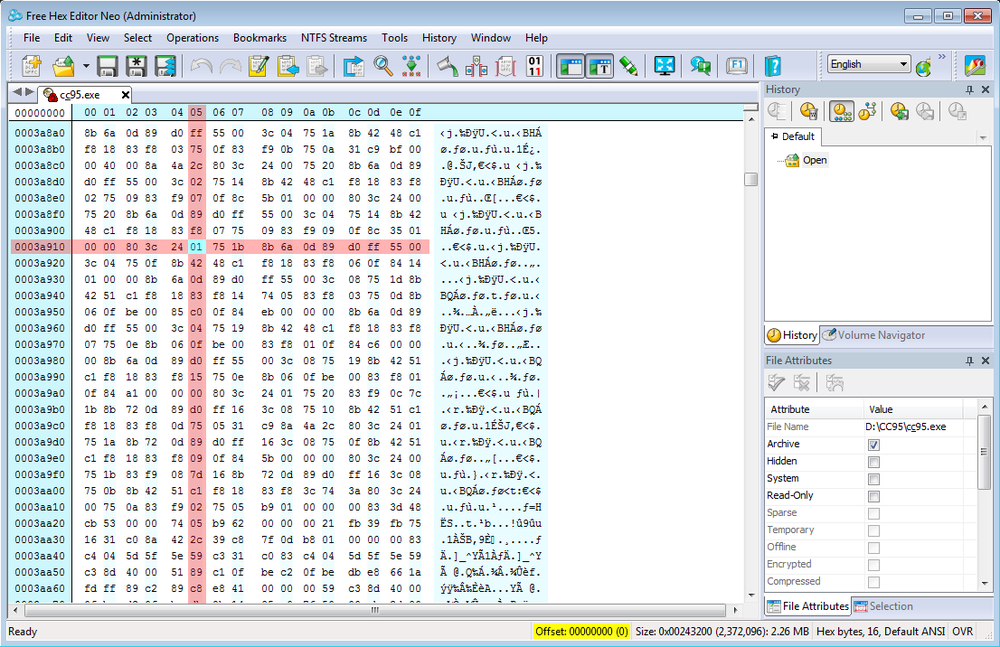Select the cc95.exe document tab
1000x647 pixels.
(80, 94)
